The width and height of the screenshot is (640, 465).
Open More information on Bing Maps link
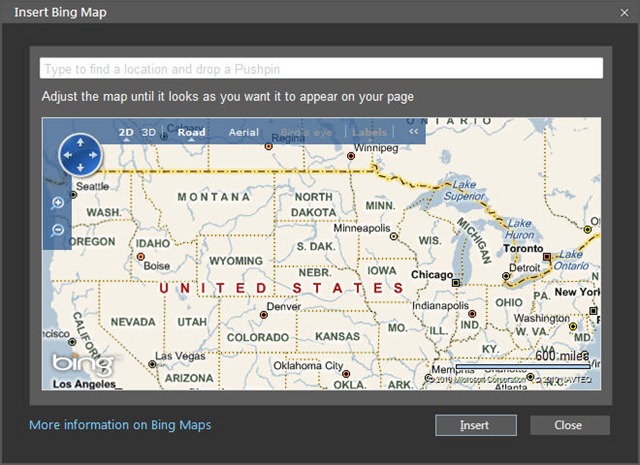coord(120,425)
